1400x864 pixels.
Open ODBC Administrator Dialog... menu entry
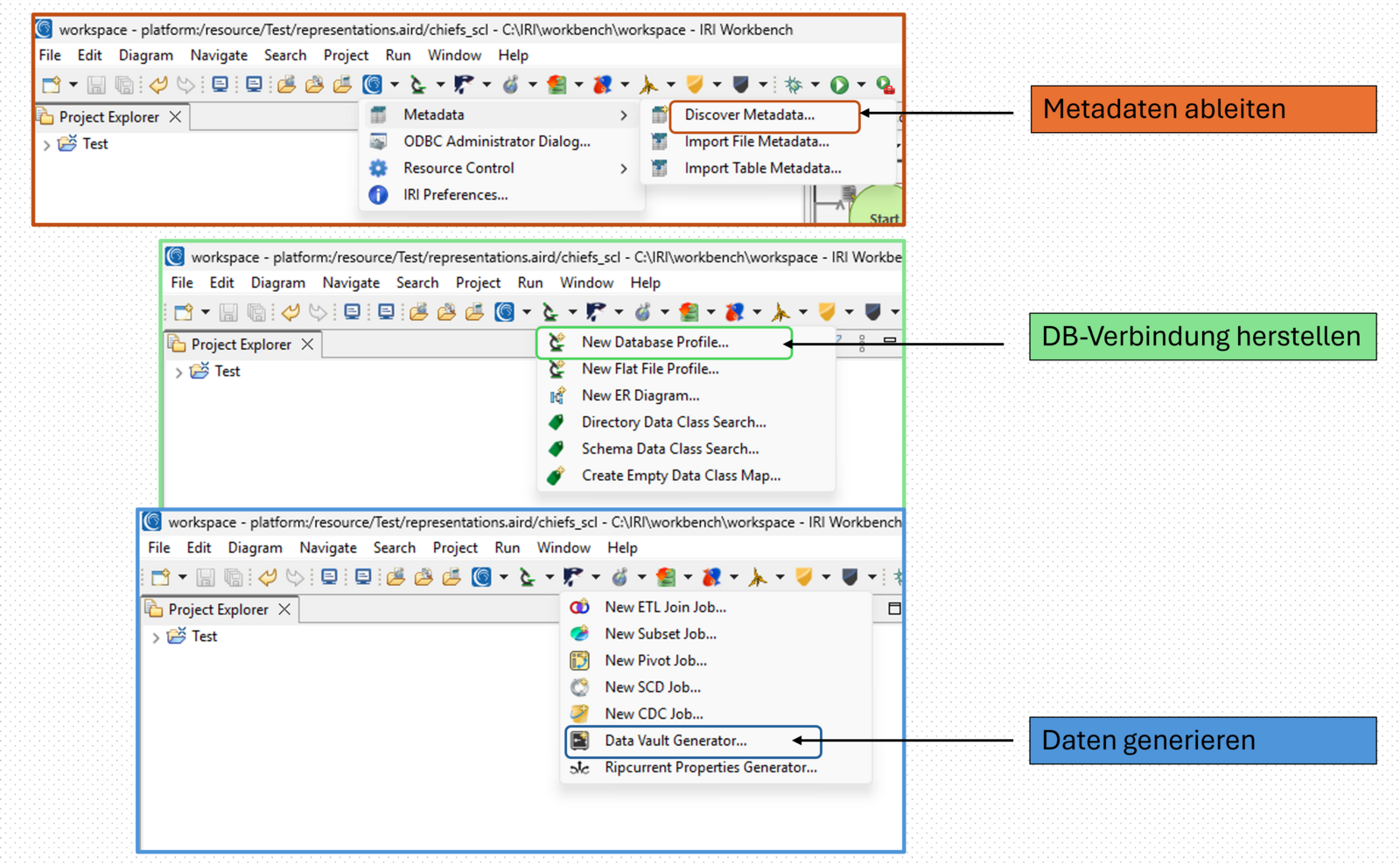(496, 142)
